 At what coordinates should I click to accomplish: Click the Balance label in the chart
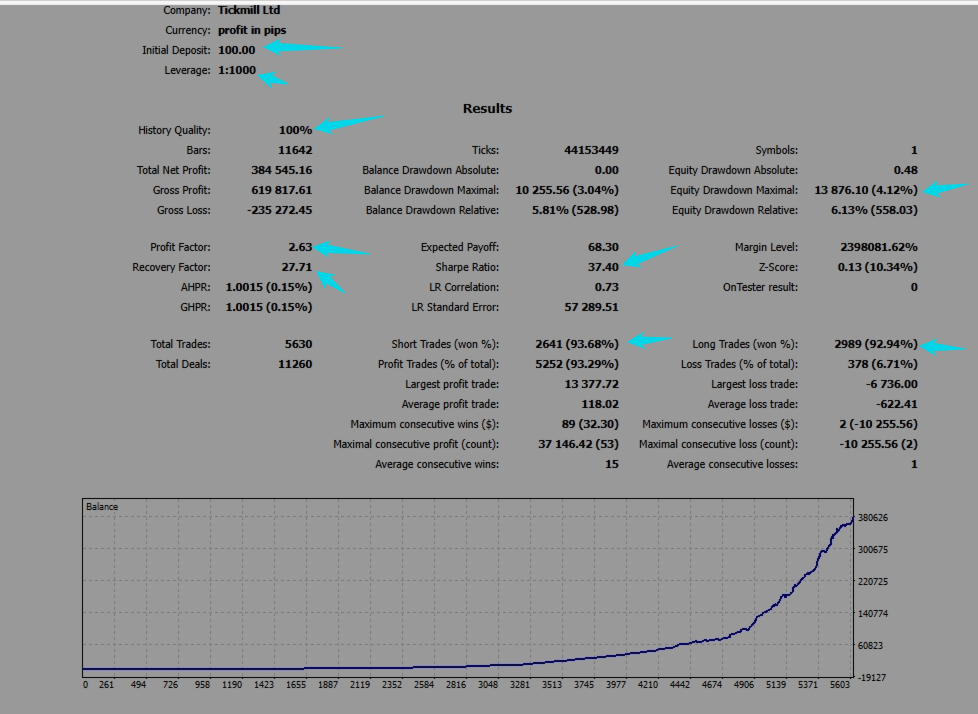point(102,506)
